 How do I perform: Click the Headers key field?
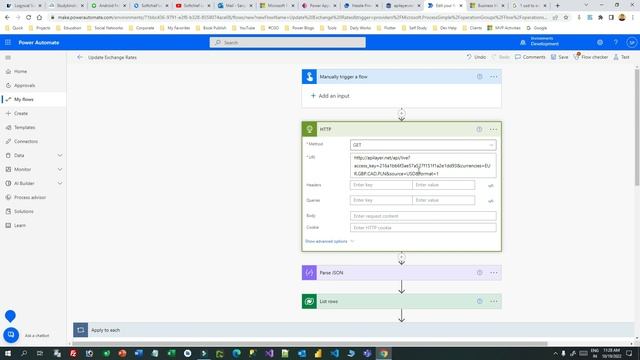point(381,185)
